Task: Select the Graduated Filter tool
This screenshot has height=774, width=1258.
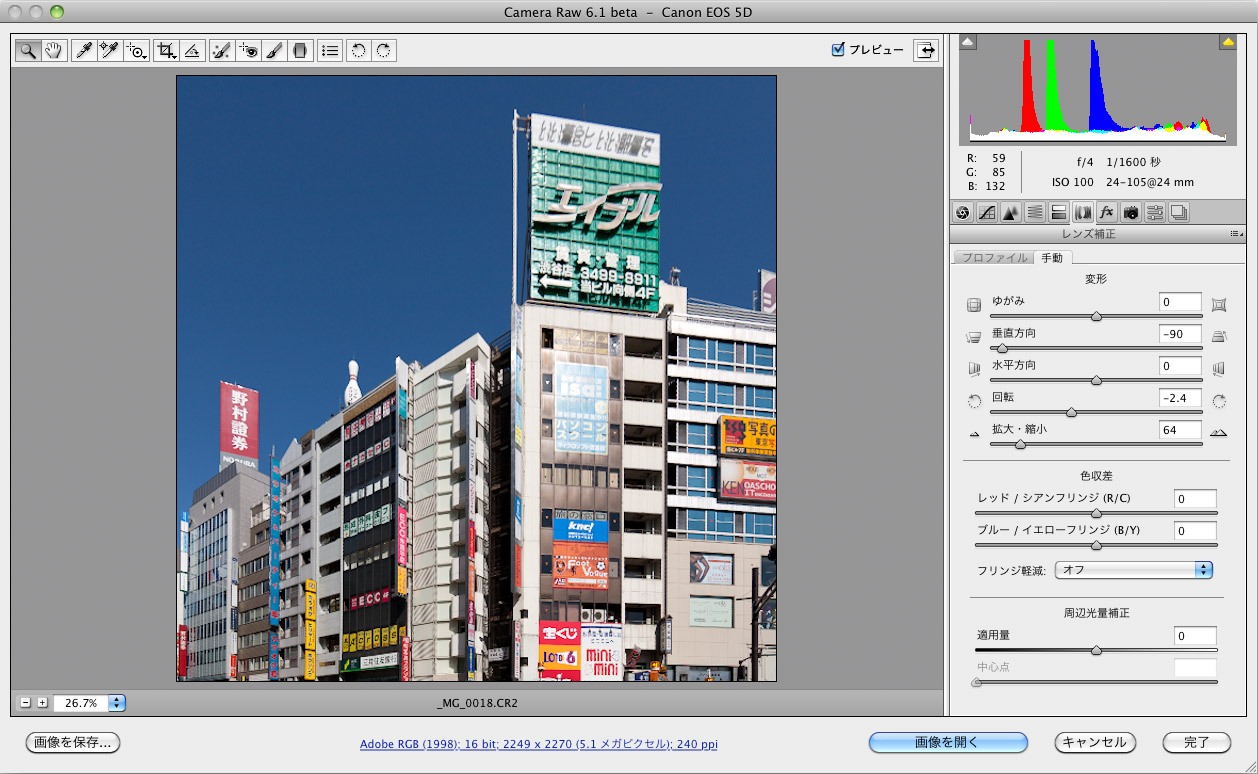Action: [300, 50]
